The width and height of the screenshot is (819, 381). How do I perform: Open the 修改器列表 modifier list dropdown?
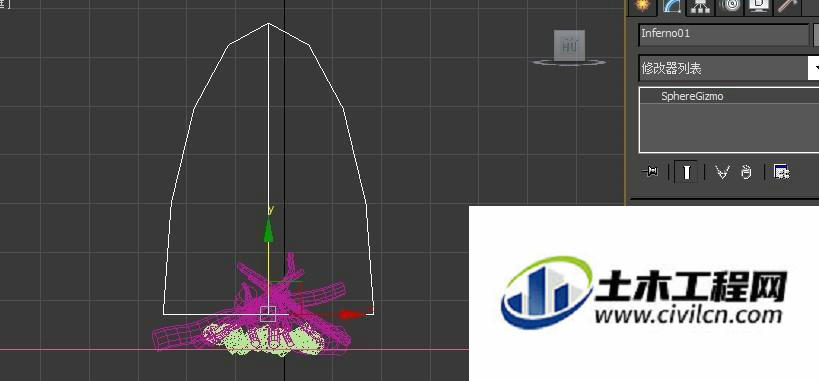(x=729, y=68)
